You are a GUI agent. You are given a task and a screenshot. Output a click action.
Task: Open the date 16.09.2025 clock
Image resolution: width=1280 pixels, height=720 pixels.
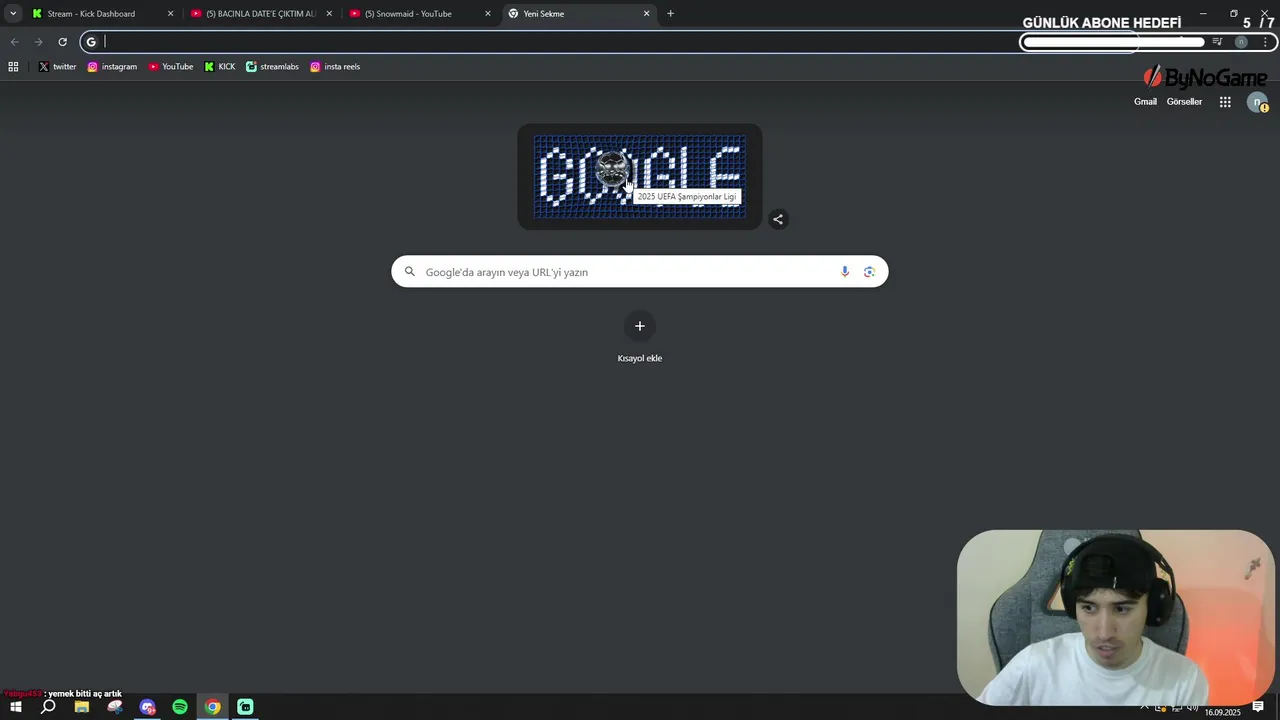click(x=1223, y=712)
